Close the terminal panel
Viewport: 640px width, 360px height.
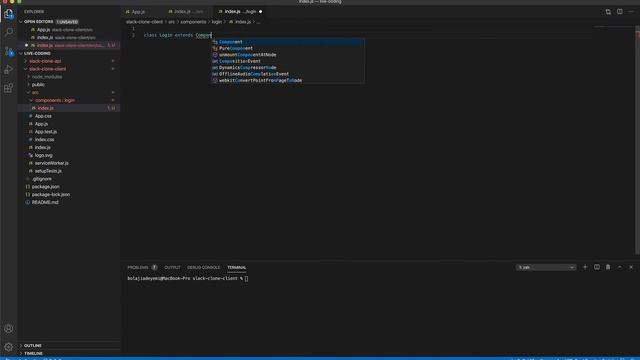coord(631,267)
